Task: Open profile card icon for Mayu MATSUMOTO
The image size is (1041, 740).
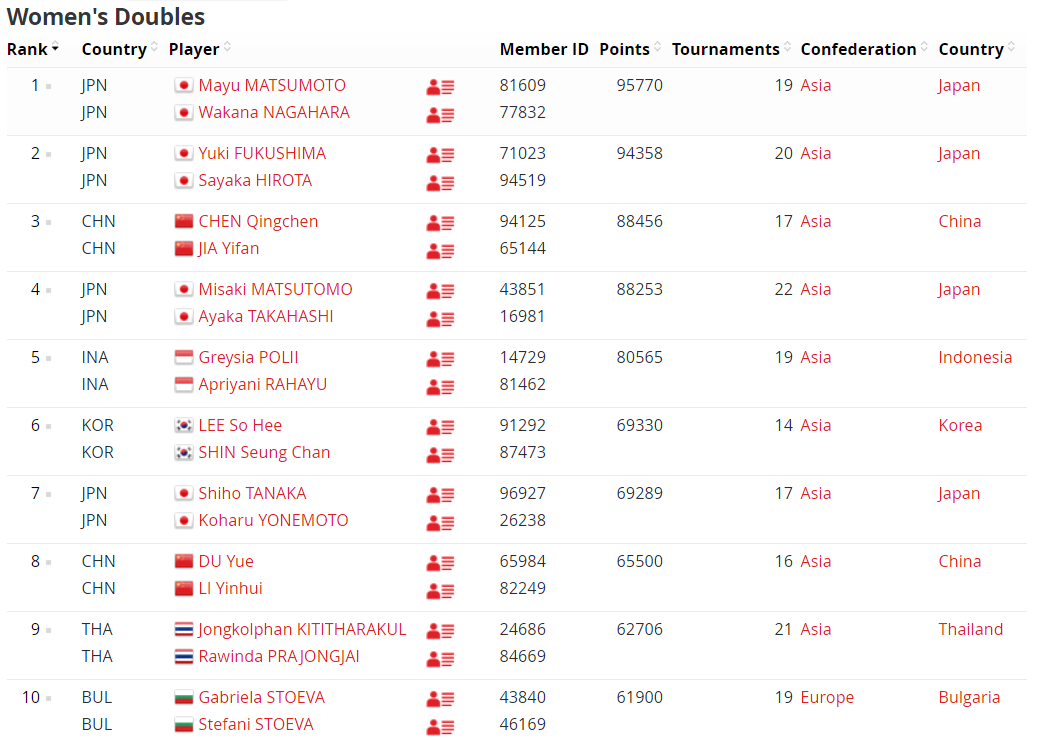Action: (x=440, y=86)
